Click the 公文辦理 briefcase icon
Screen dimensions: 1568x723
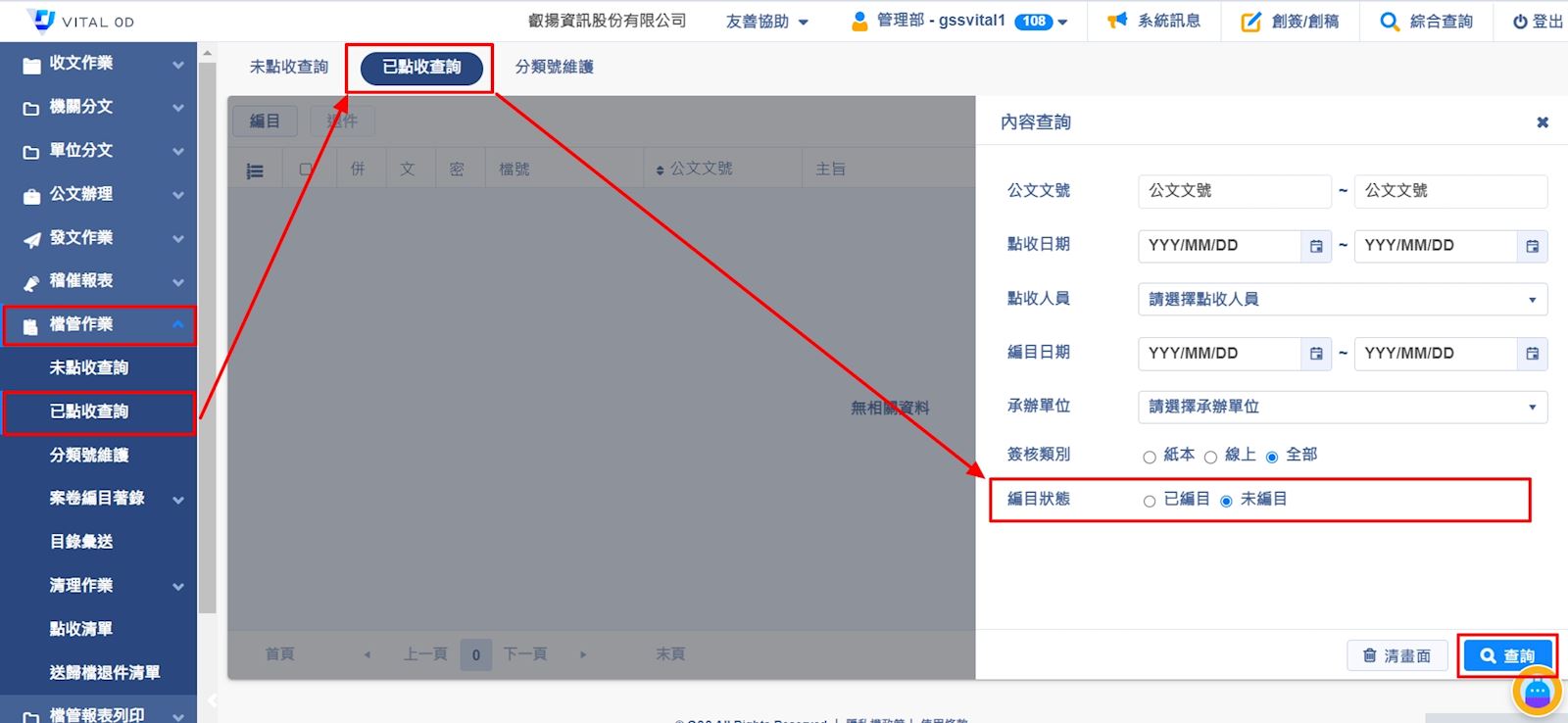[31, 196]
